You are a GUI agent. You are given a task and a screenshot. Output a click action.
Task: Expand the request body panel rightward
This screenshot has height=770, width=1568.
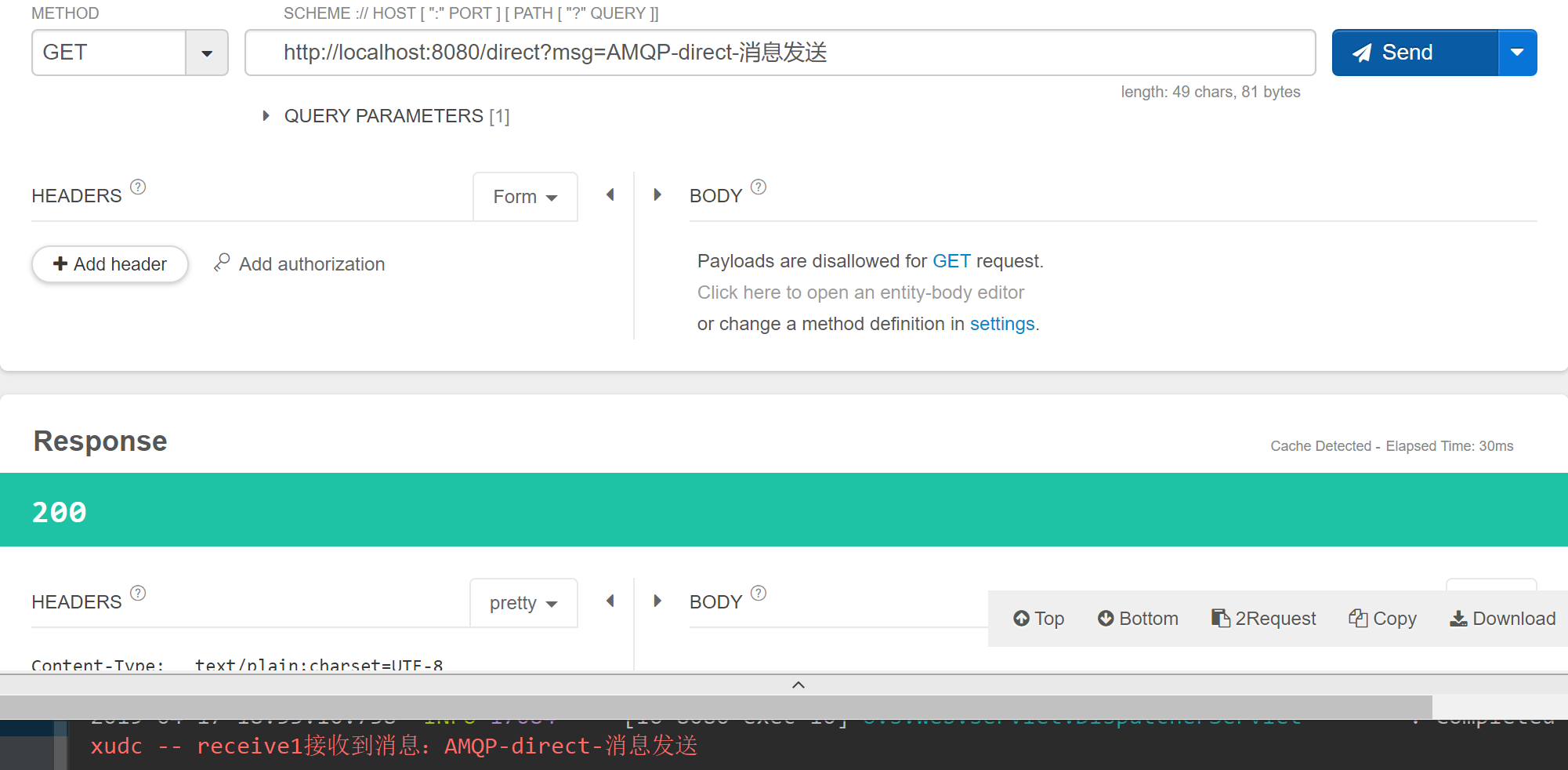click(x=657, y=194)
